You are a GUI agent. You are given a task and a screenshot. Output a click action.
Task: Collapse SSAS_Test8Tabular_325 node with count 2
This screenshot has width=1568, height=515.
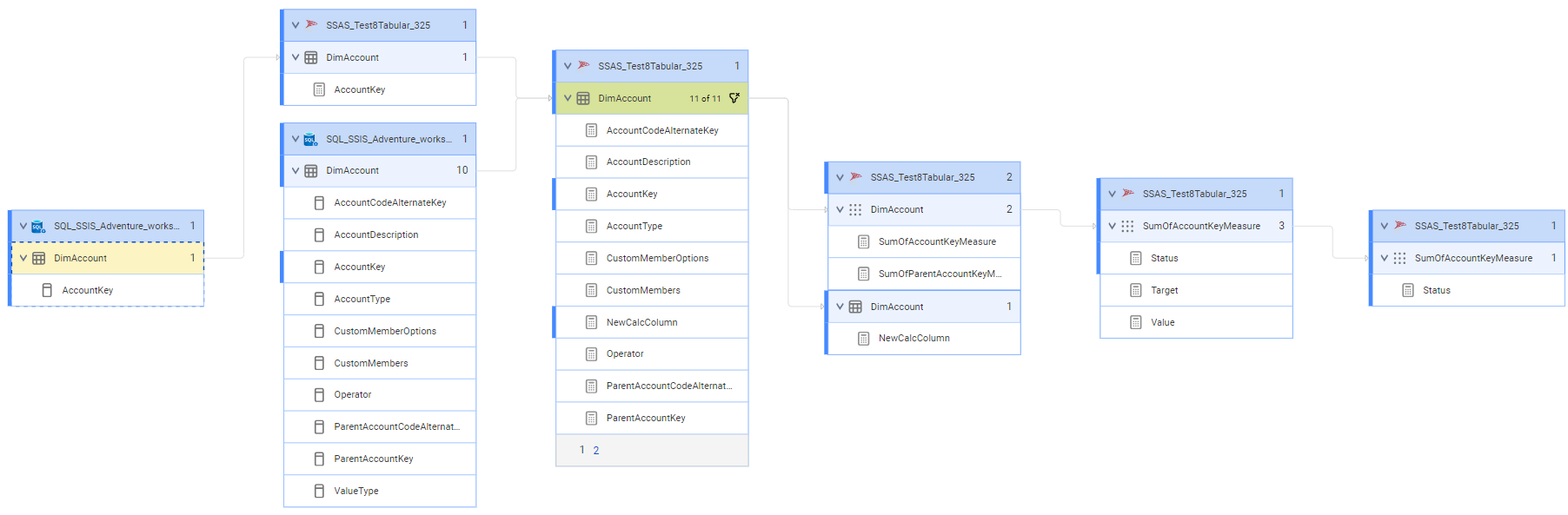click(840, 177)
